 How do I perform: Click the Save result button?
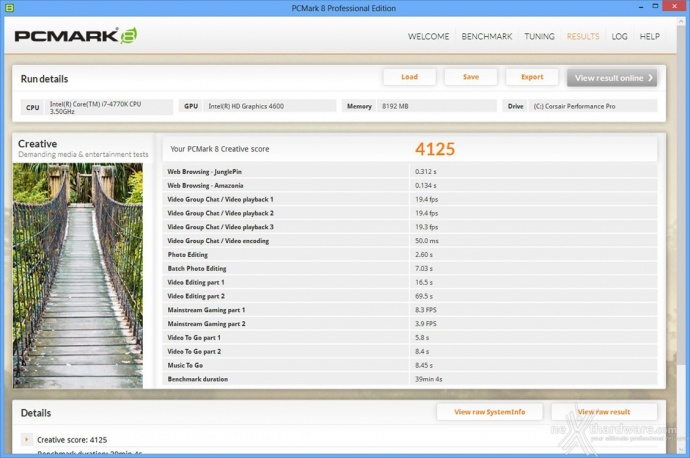pyautogui.click(x=470, y=77)
